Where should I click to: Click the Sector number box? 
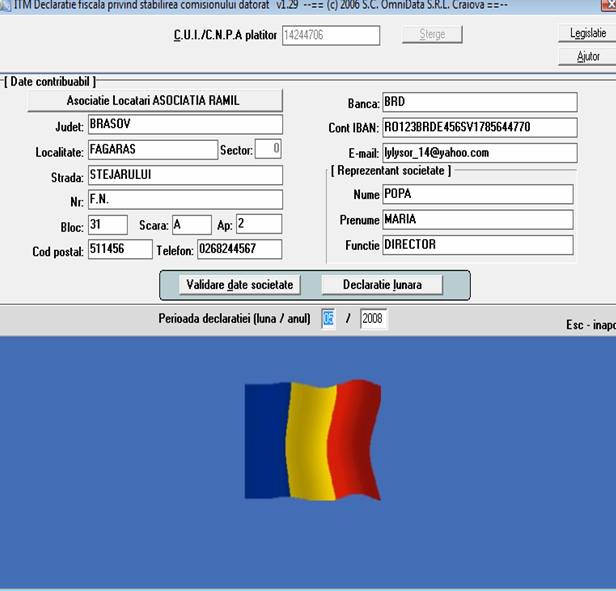268,149
